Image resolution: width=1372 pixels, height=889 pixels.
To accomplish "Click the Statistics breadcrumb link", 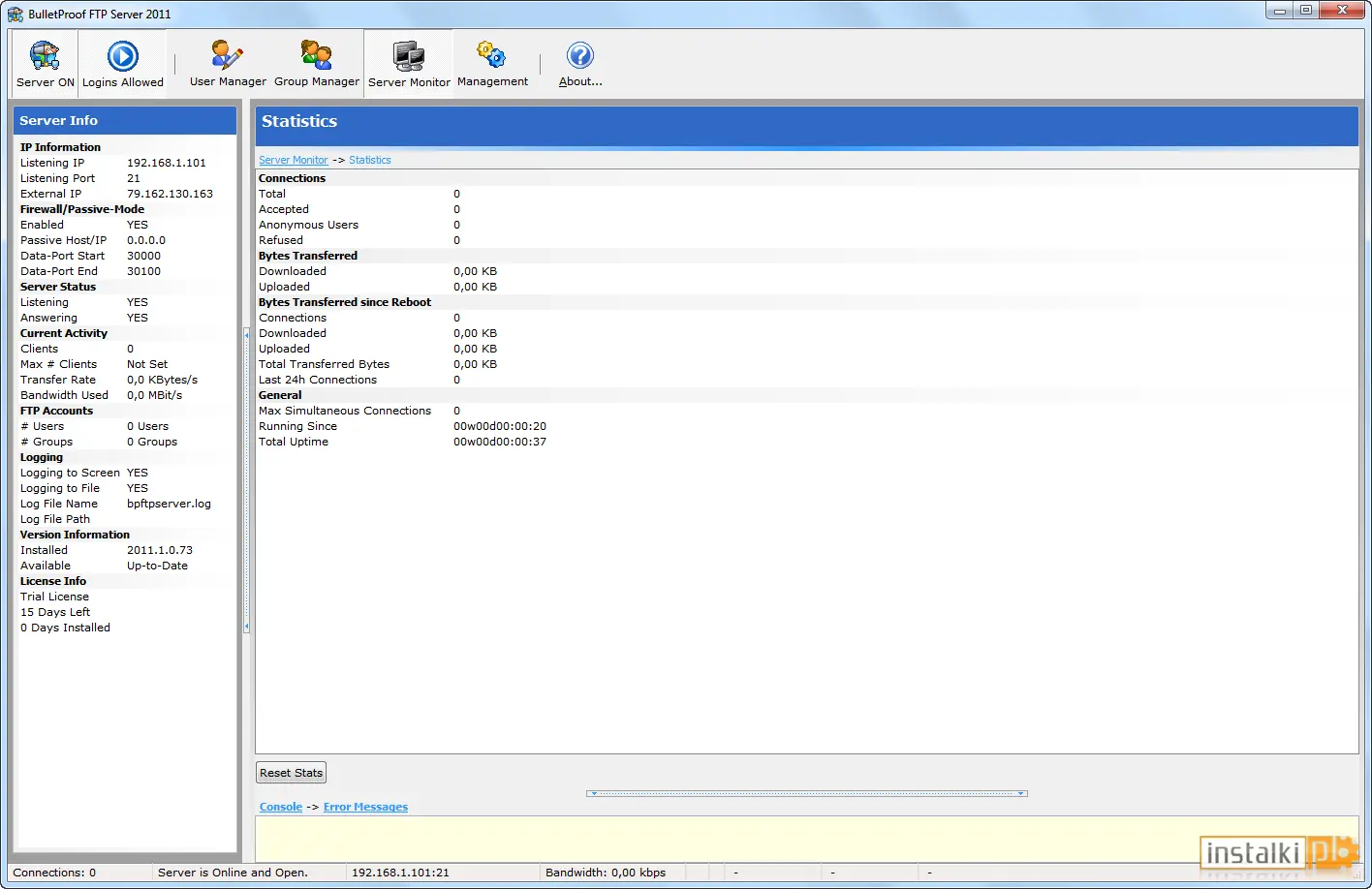I will click(x=370, y=160).
